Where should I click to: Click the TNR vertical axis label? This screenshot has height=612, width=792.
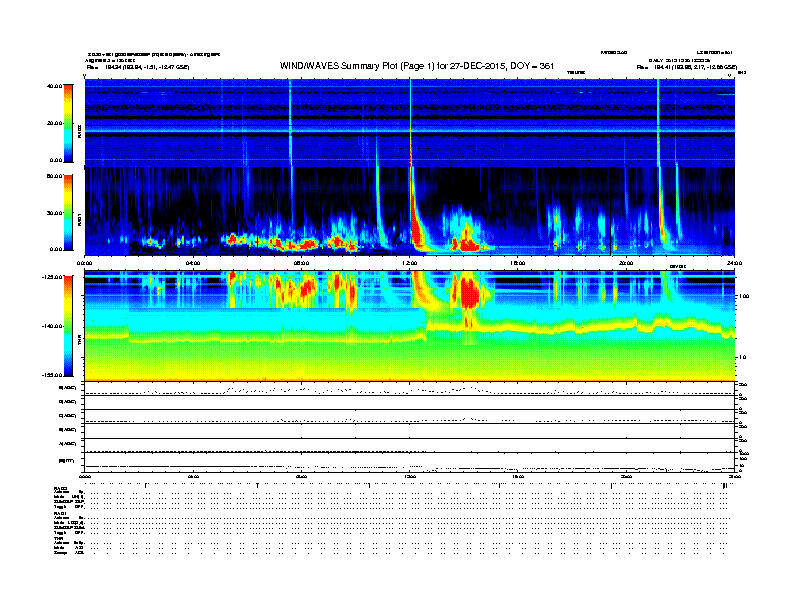pos(79,341)
